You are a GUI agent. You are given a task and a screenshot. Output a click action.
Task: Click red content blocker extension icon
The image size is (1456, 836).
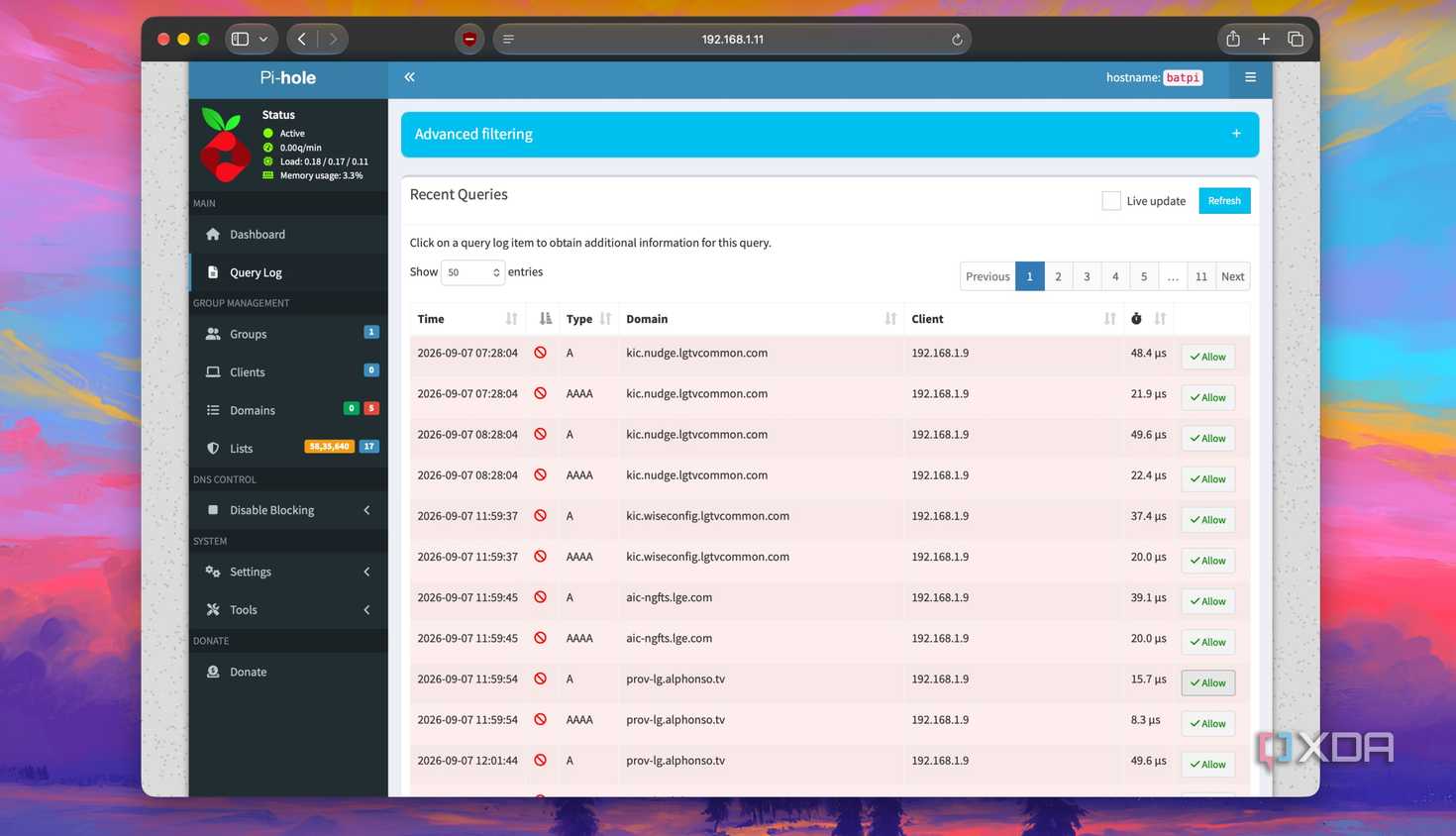pos(469,39)
